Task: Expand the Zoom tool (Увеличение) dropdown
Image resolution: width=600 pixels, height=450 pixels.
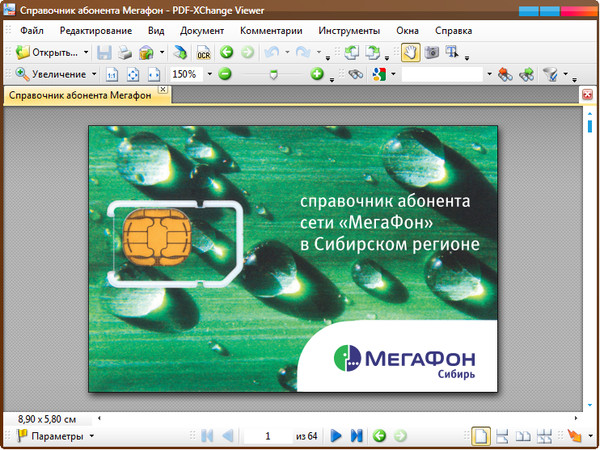Action: click(x=94, y=74)
